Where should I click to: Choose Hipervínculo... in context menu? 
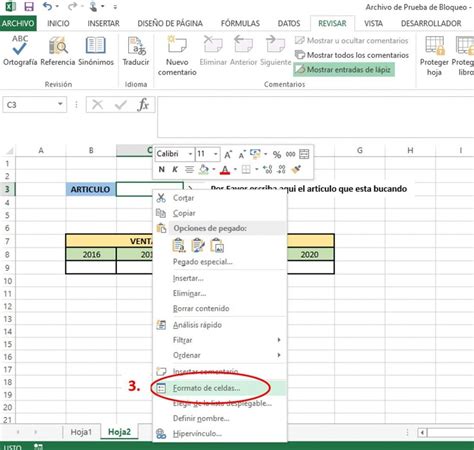[x=220, y=434]
